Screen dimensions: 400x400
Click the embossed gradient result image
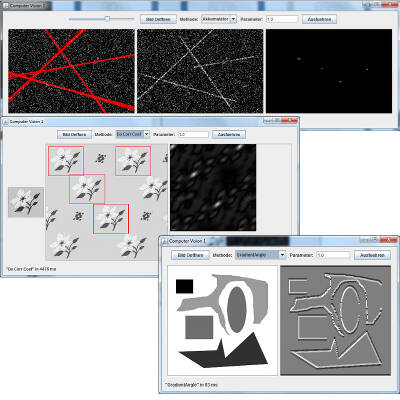(x=335, y=320)
